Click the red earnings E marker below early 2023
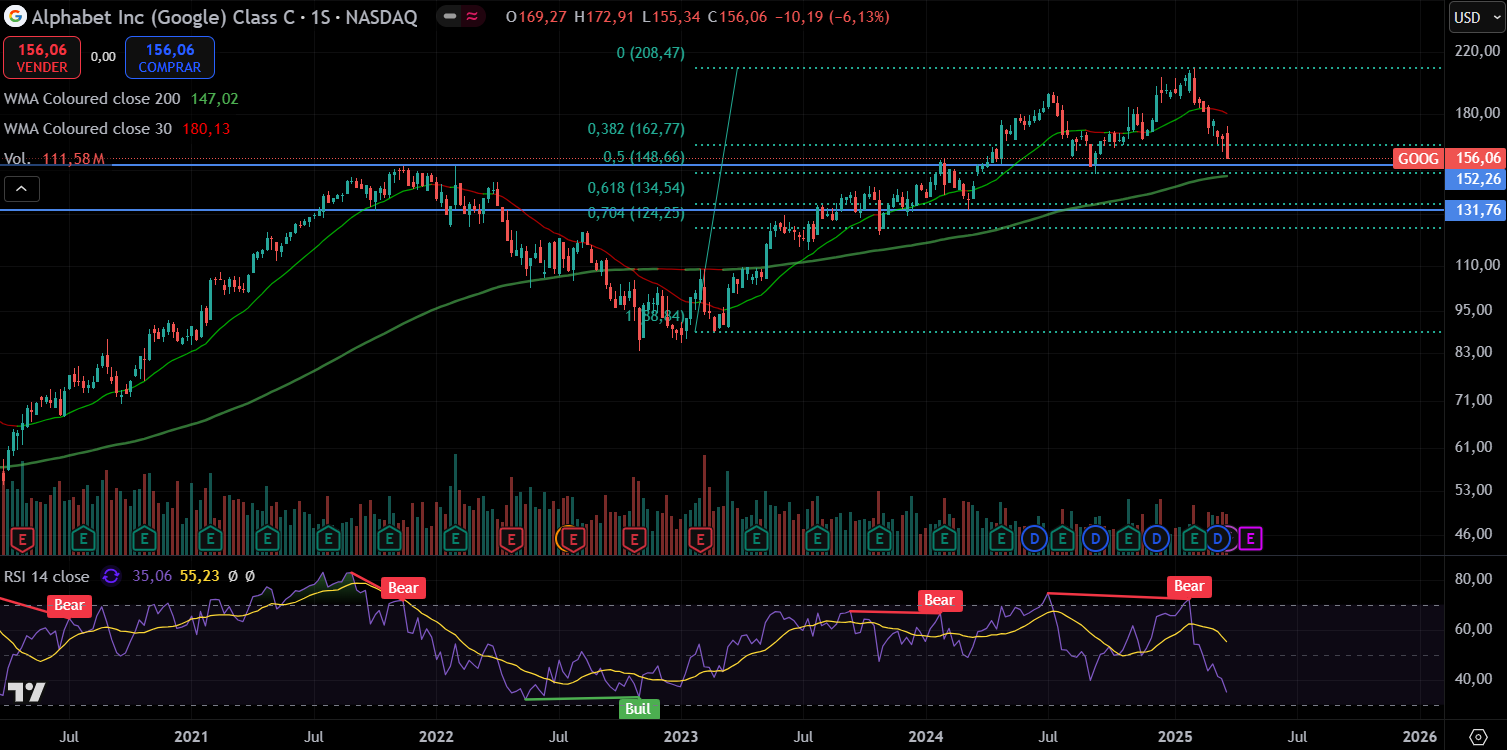Viewport: 1507px width, 750px height. click(700, 539)
